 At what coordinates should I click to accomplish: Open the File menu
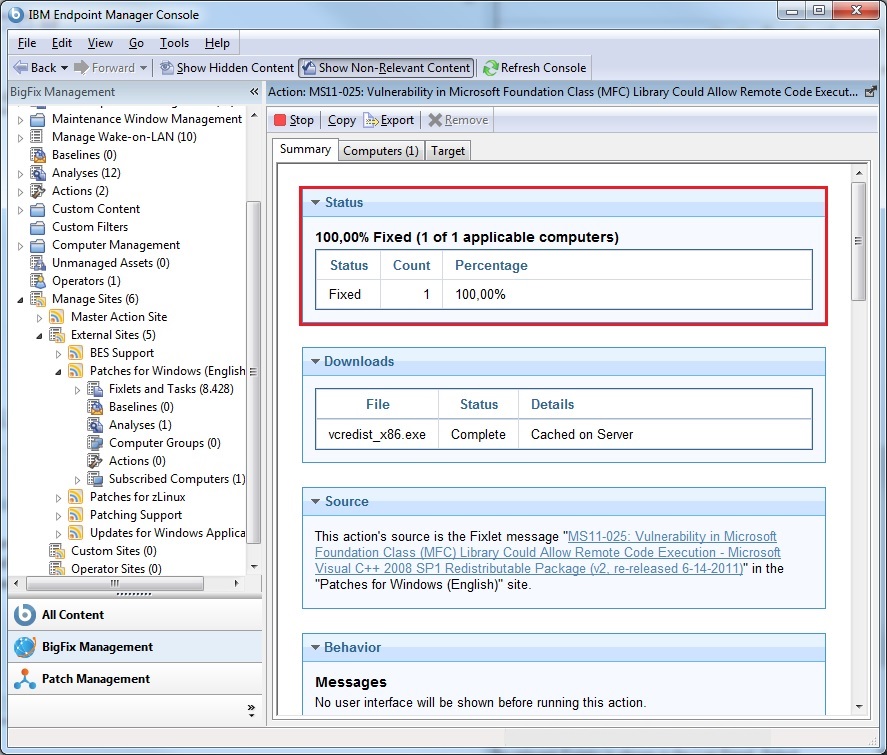27,43
